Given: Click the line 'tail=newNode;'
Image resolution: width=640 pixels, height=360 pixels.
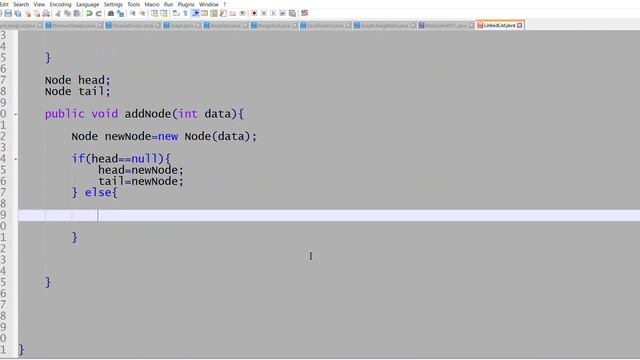Looking at the screenshot, I should [141, 181].
